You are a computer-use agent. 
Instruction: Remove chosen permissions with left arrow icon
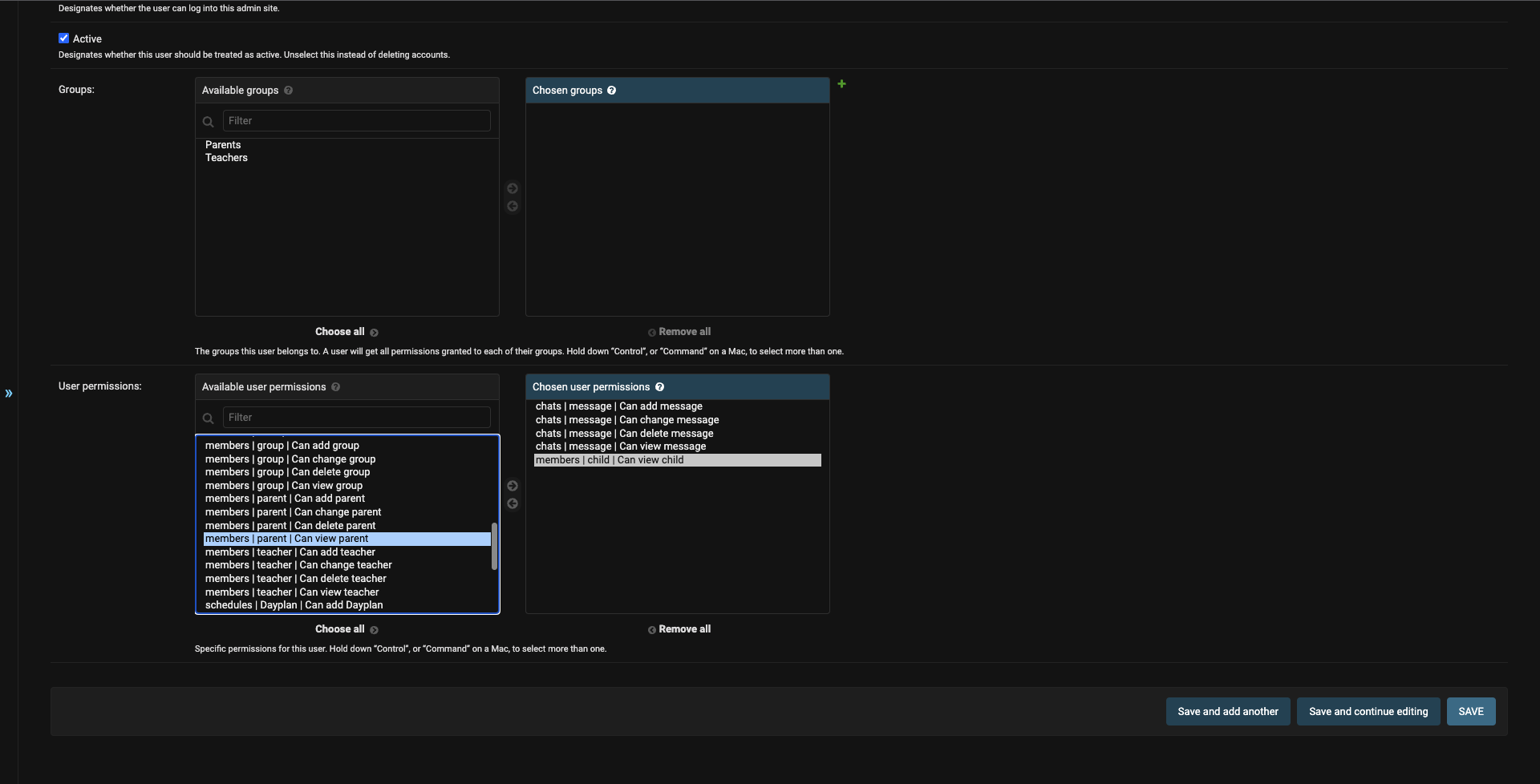tap(513, 503)
